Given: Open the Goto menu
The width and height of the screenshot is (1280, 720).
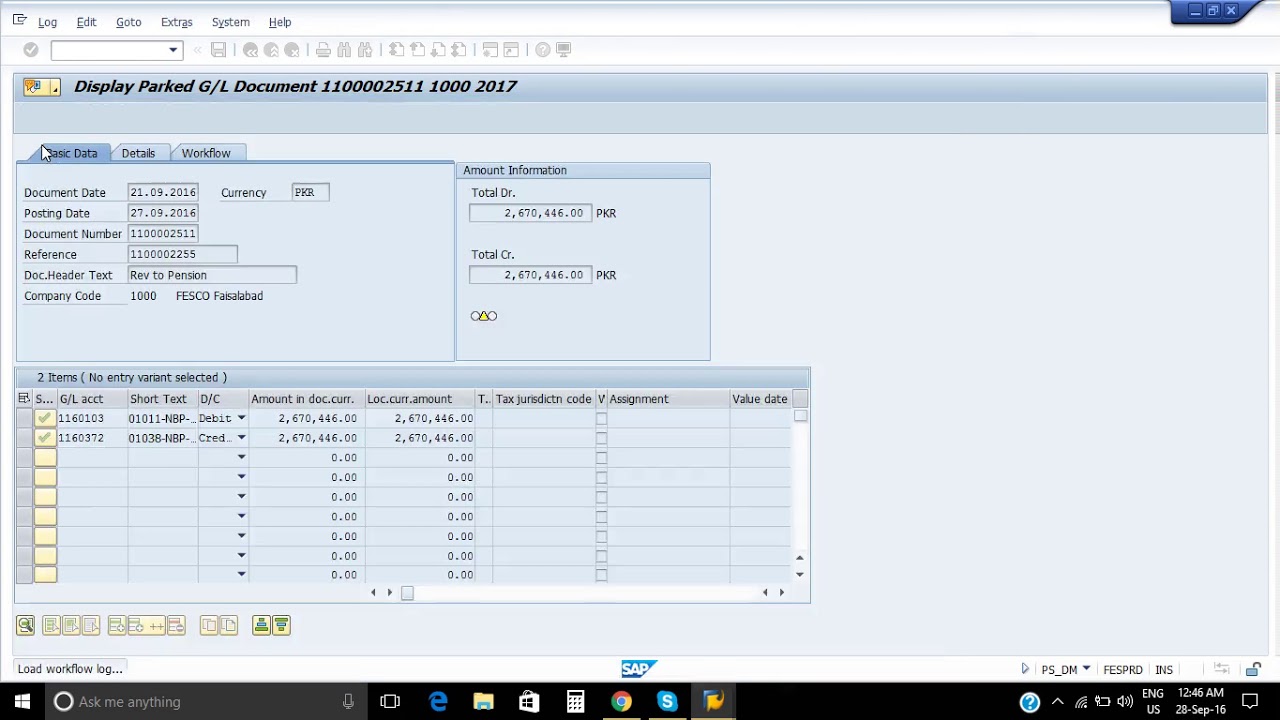Looking at the screenshot, I should pos(128,22).
